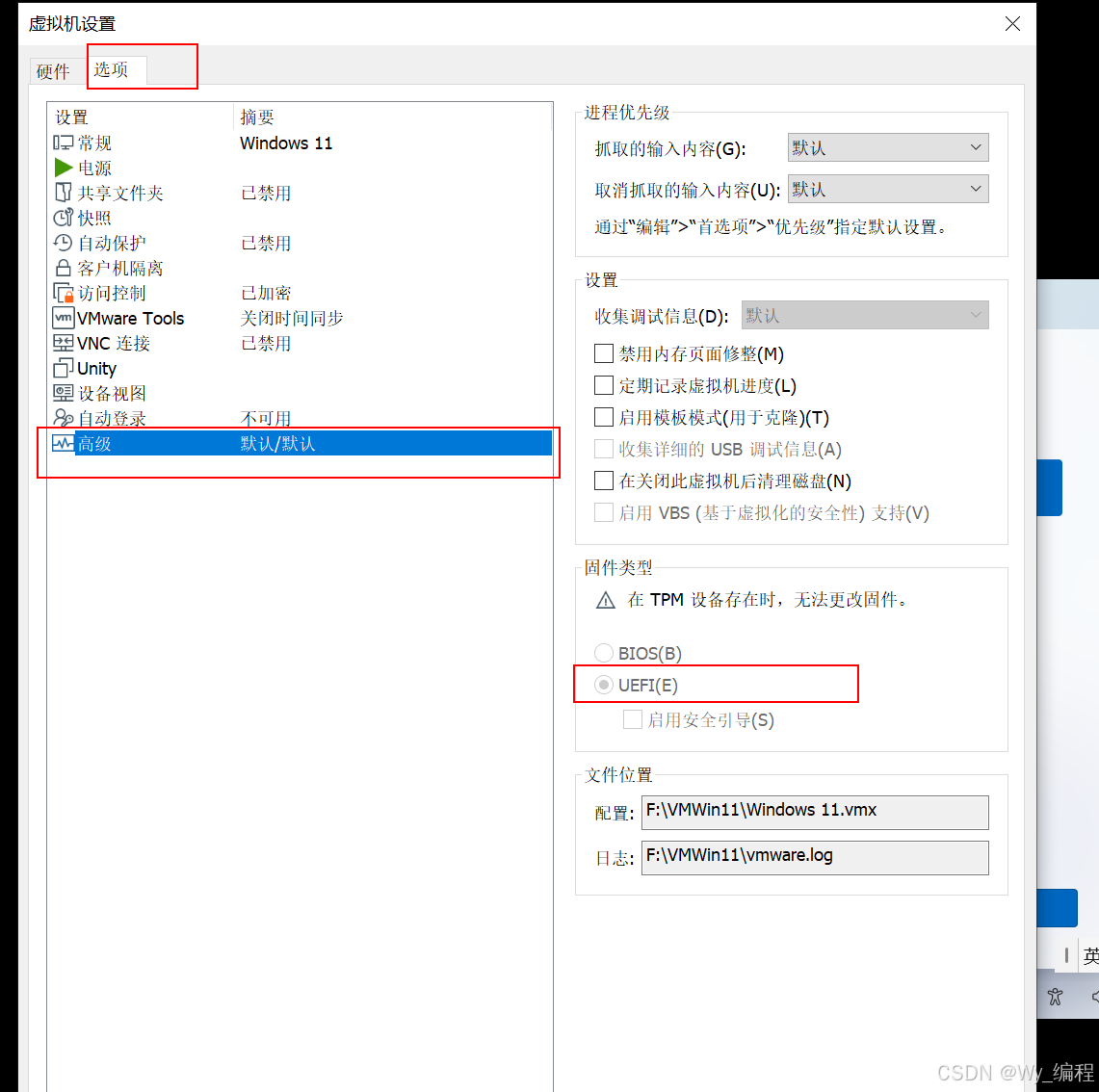Click the 英 input method indicator

pos(1090,956)
